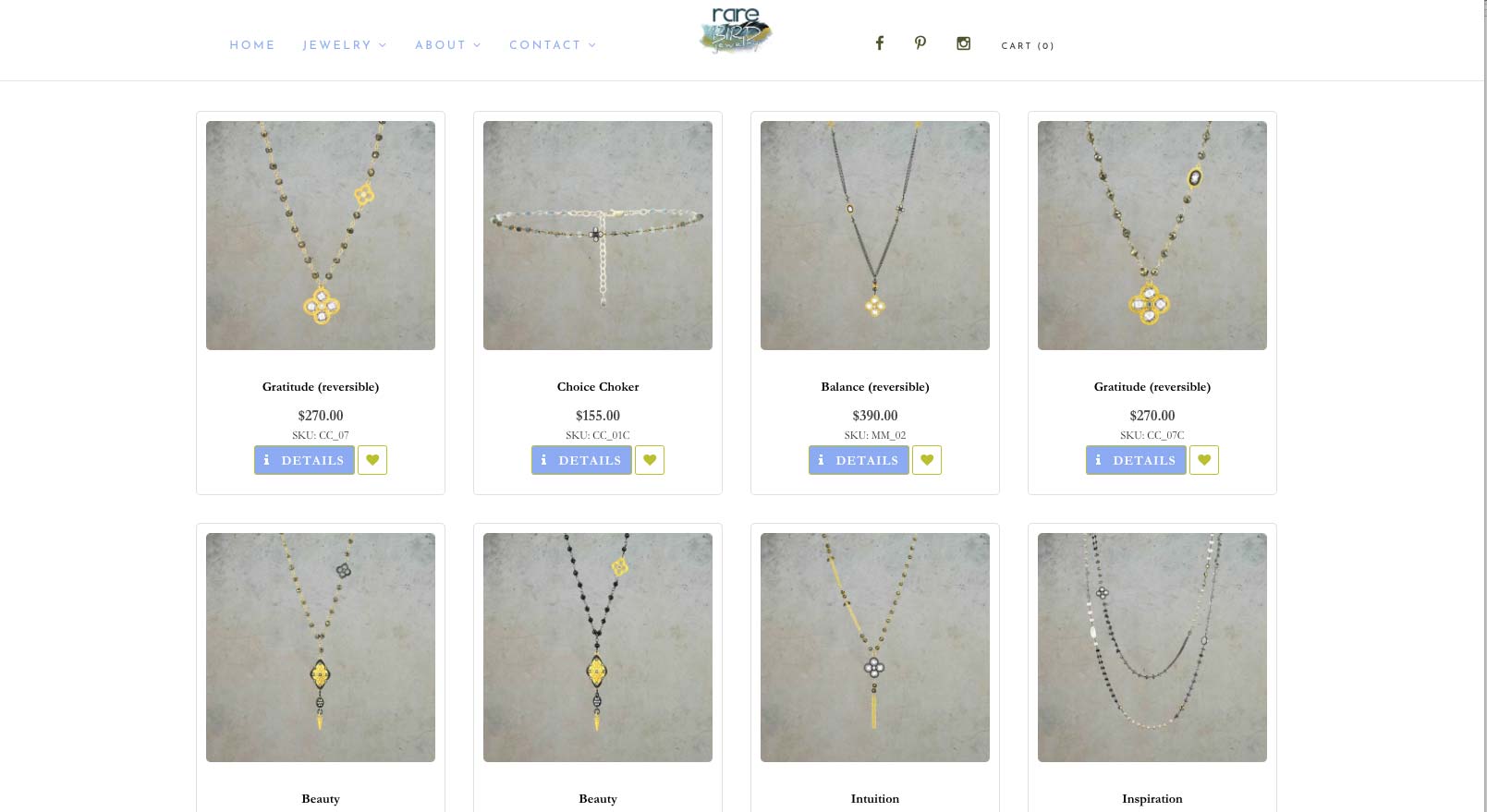1487x812 pixels.
Task: View details for Choice Choker
Action: [581, 460]
